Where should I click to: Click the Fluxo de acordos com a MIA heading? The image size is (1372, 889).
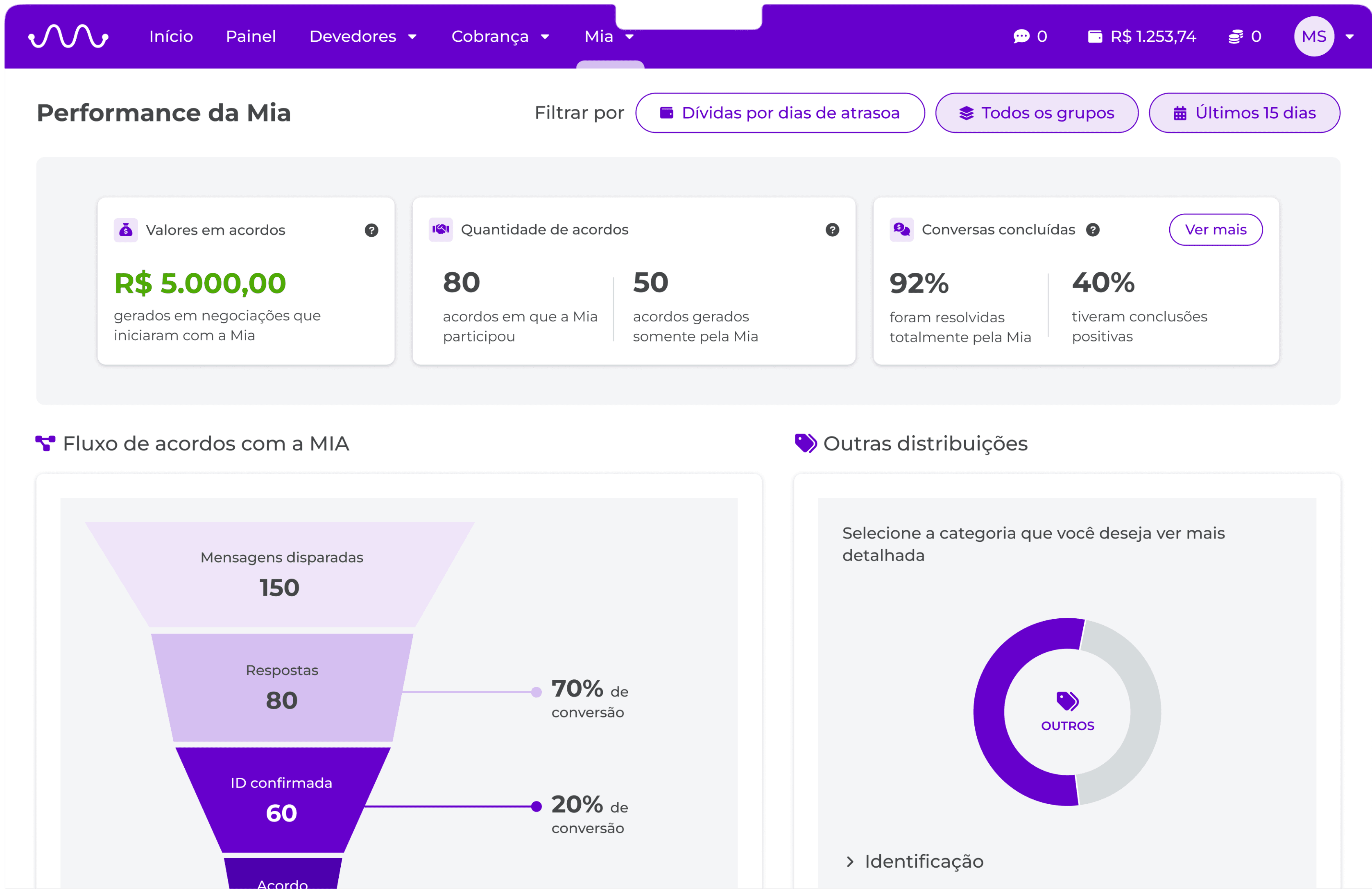point(206,443)
